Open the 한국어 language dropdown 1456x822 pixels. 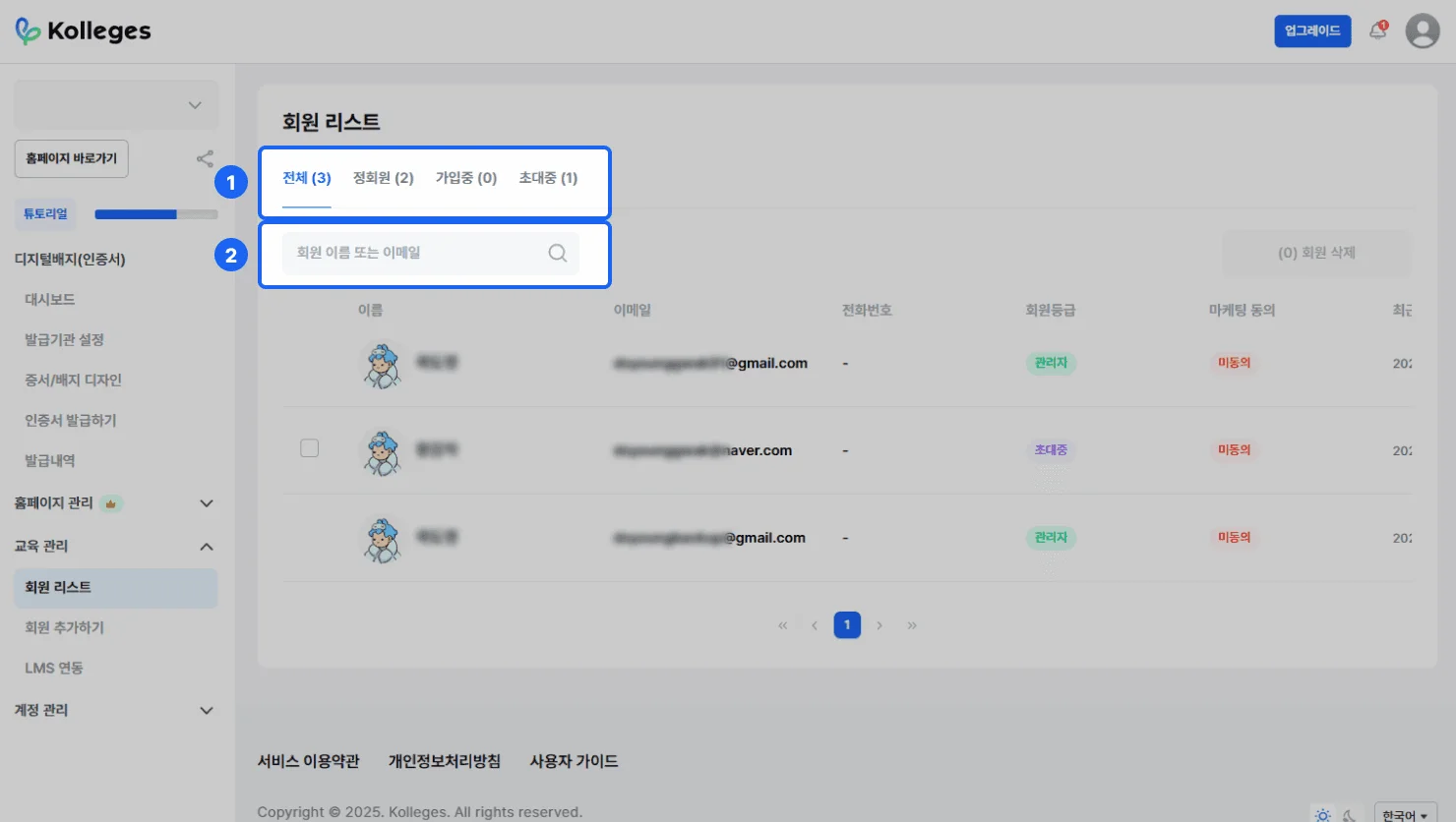pyautogui.click(x=1405, y=814)
